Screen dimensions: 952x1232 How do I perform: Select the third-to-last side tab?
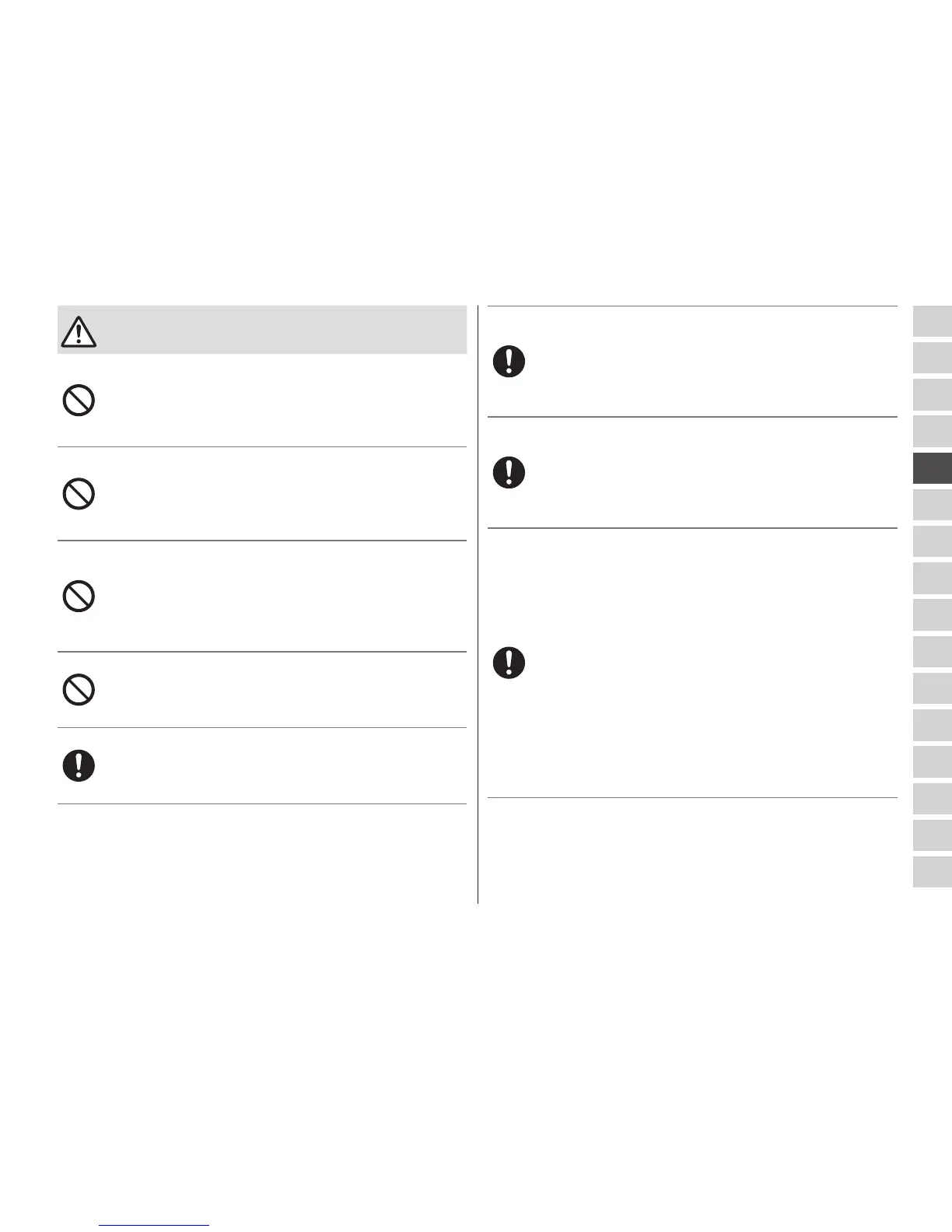tap(932, 799)
